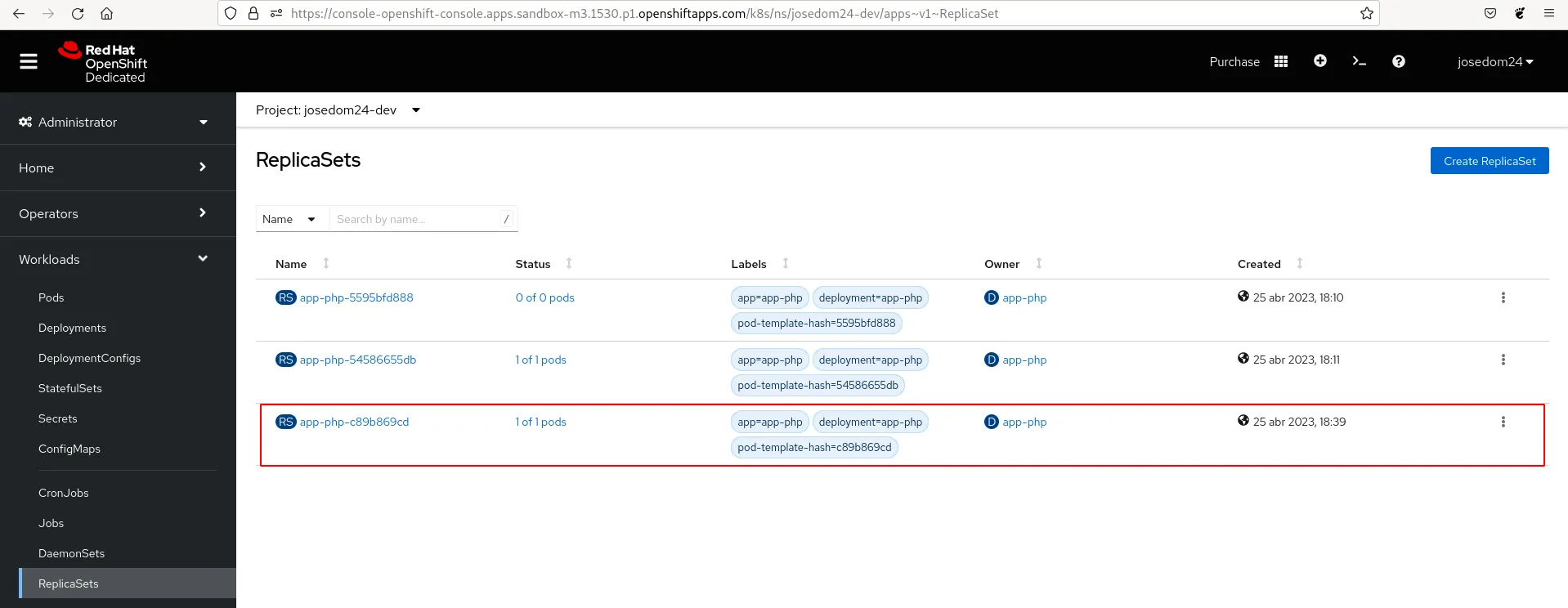Open replica set app-php-54586655db
This screenshot has width=1568, height=608.
coord(358,360)
